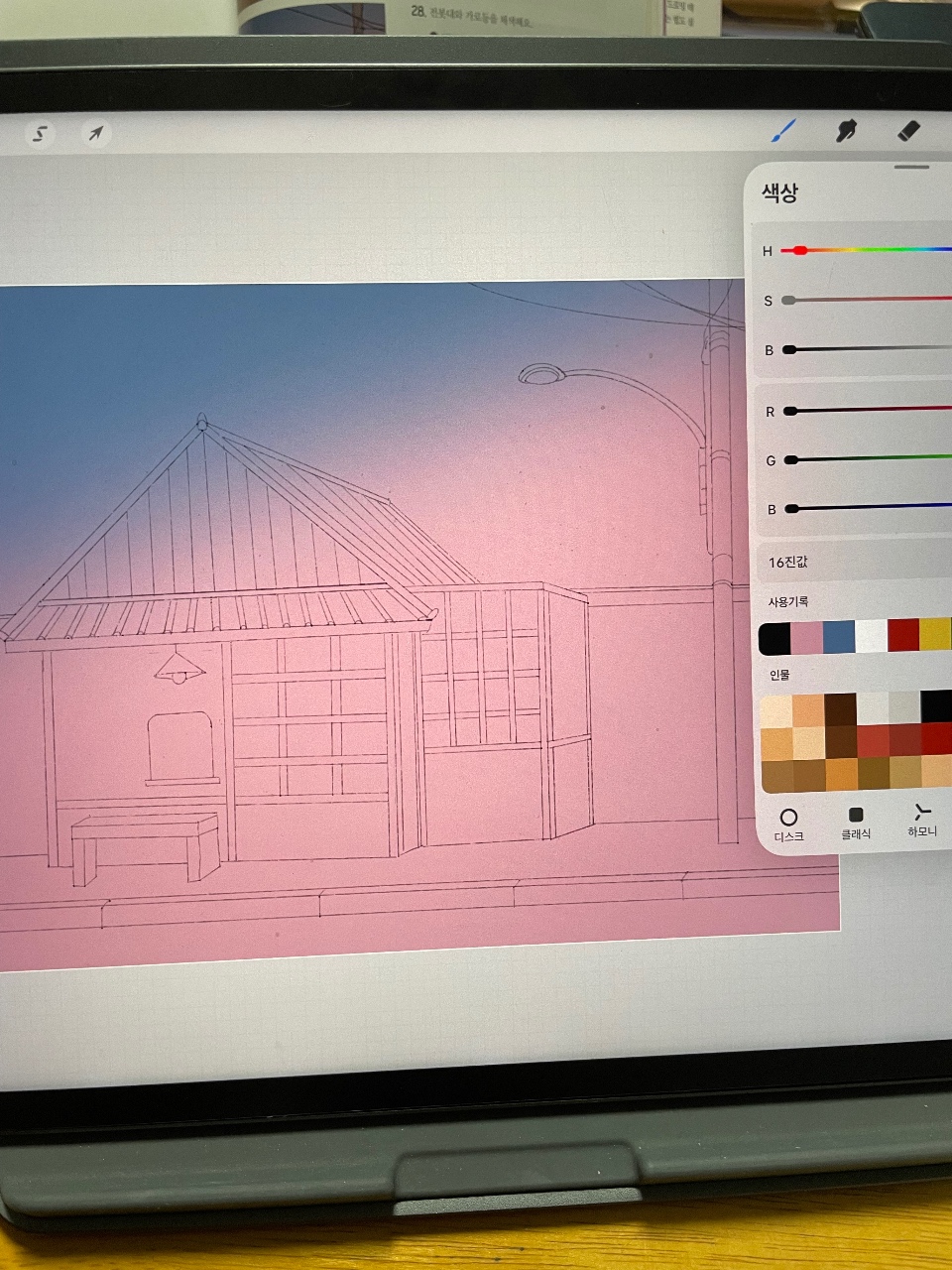Image resolution: width=952 pixels, height=1270 pixels.
Task: Activate the Transform arrow tool
Action: click(95, 133)
